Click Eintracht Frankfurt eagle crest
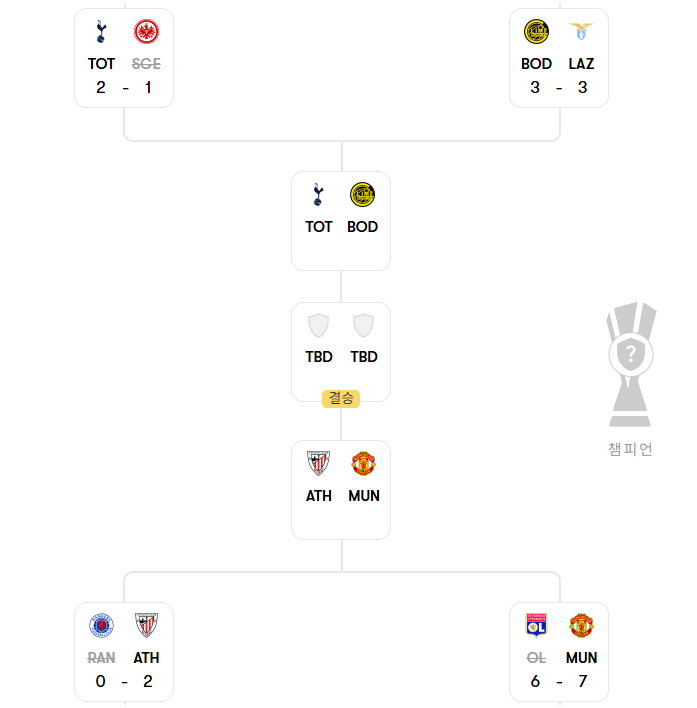Screen dimensions: 697x708 pyautogui.click(x=146, y=32)
